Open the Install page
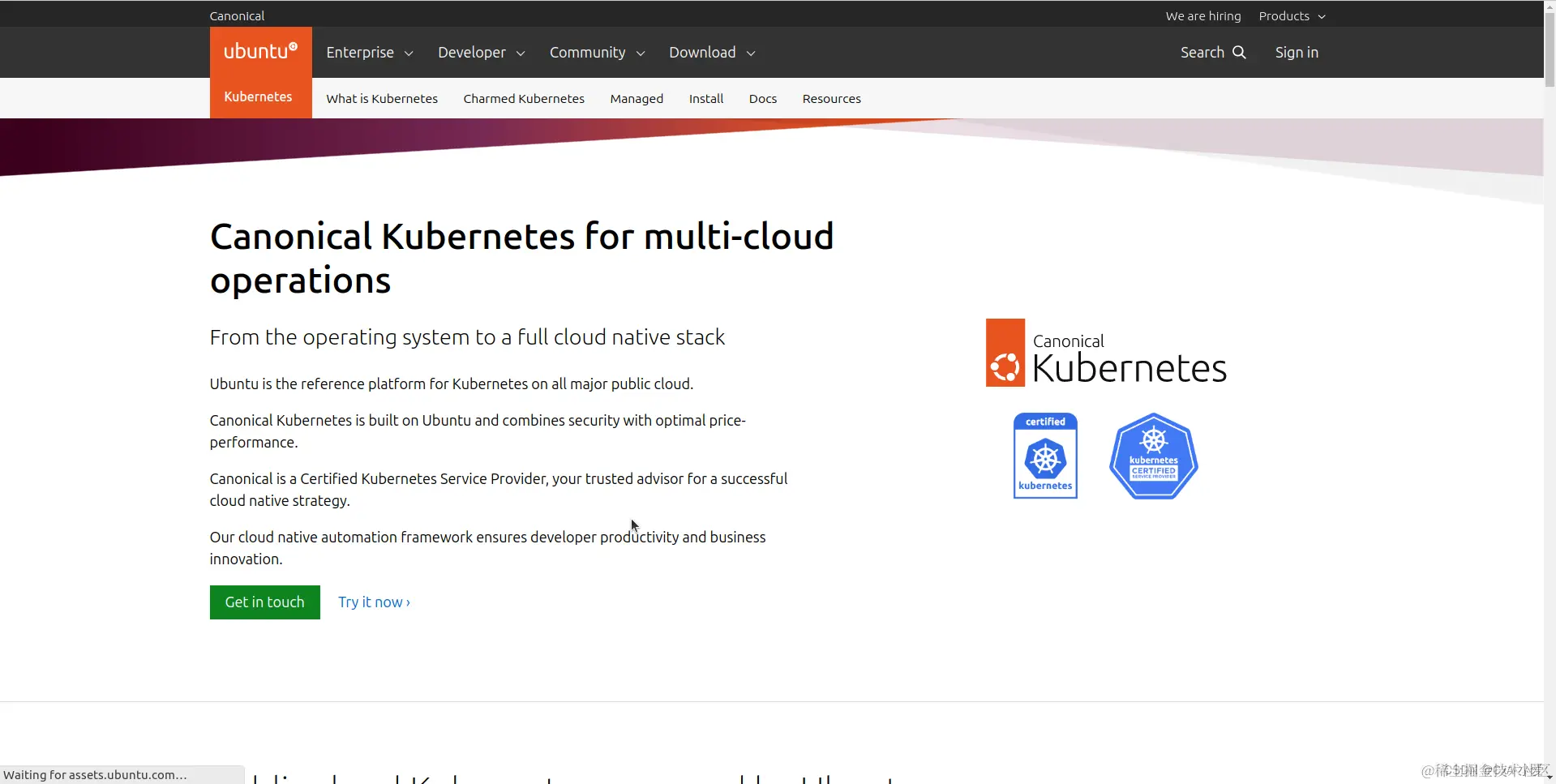 pos(706,98)
